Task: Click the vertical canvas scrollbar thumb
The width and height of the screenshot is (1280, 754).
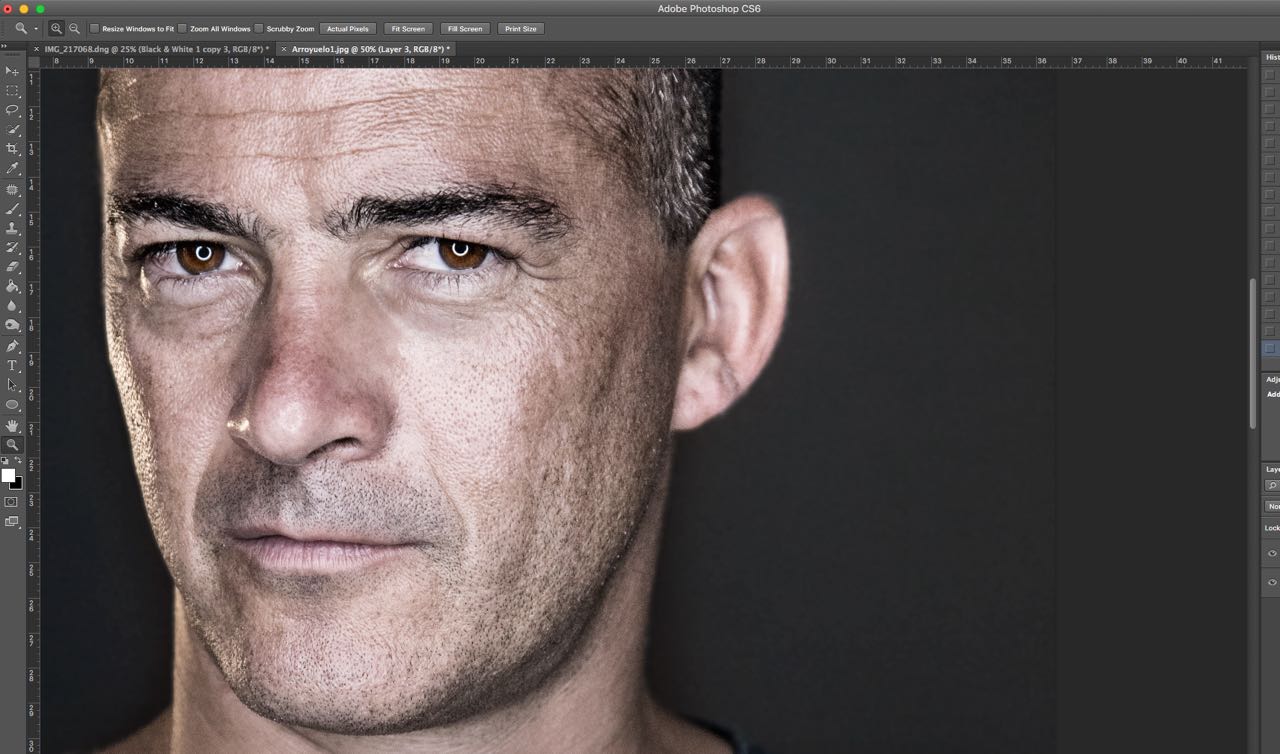Action: tap(1252, 352)
